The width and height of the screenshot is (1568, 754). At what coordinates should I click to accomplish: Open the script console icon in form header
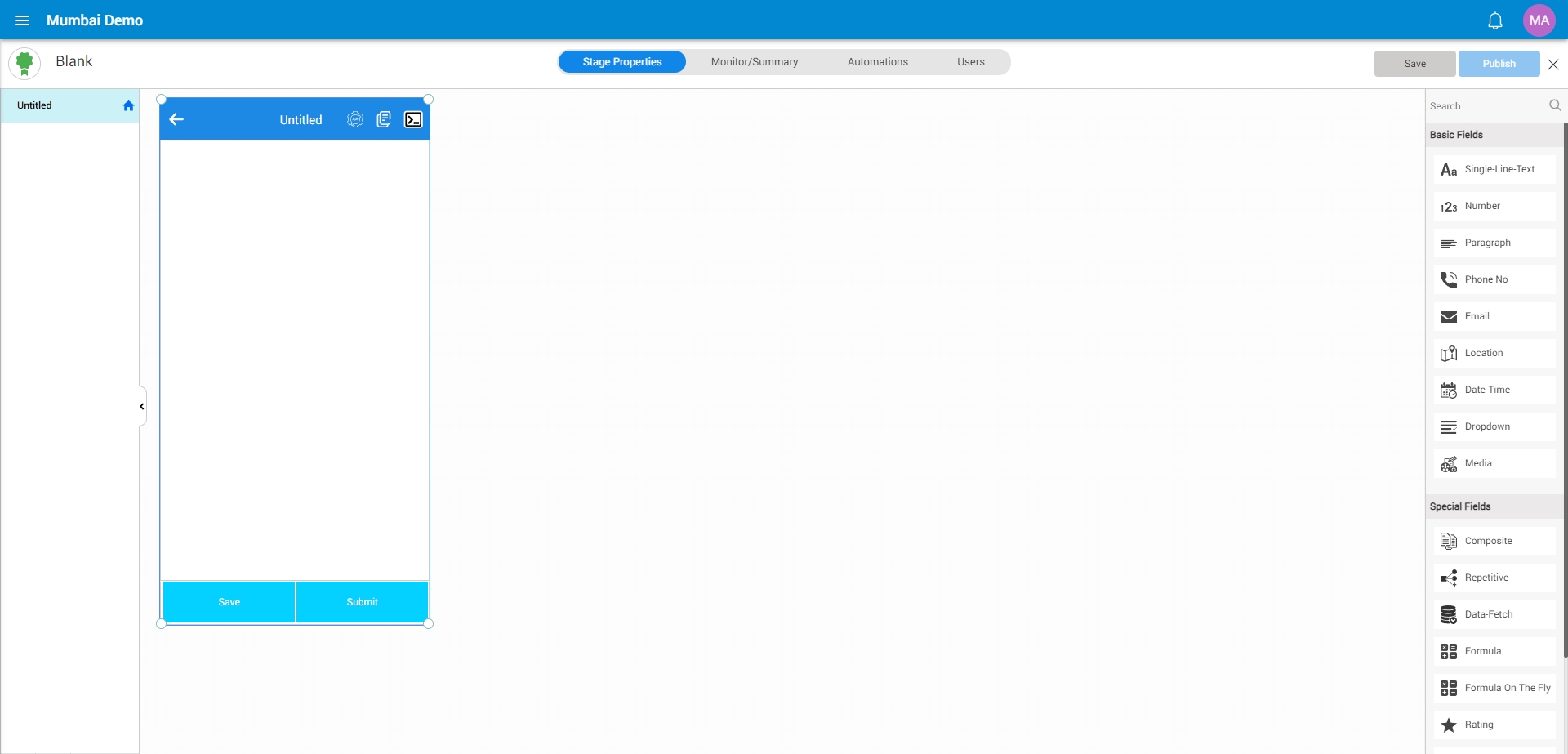(413, 120)
